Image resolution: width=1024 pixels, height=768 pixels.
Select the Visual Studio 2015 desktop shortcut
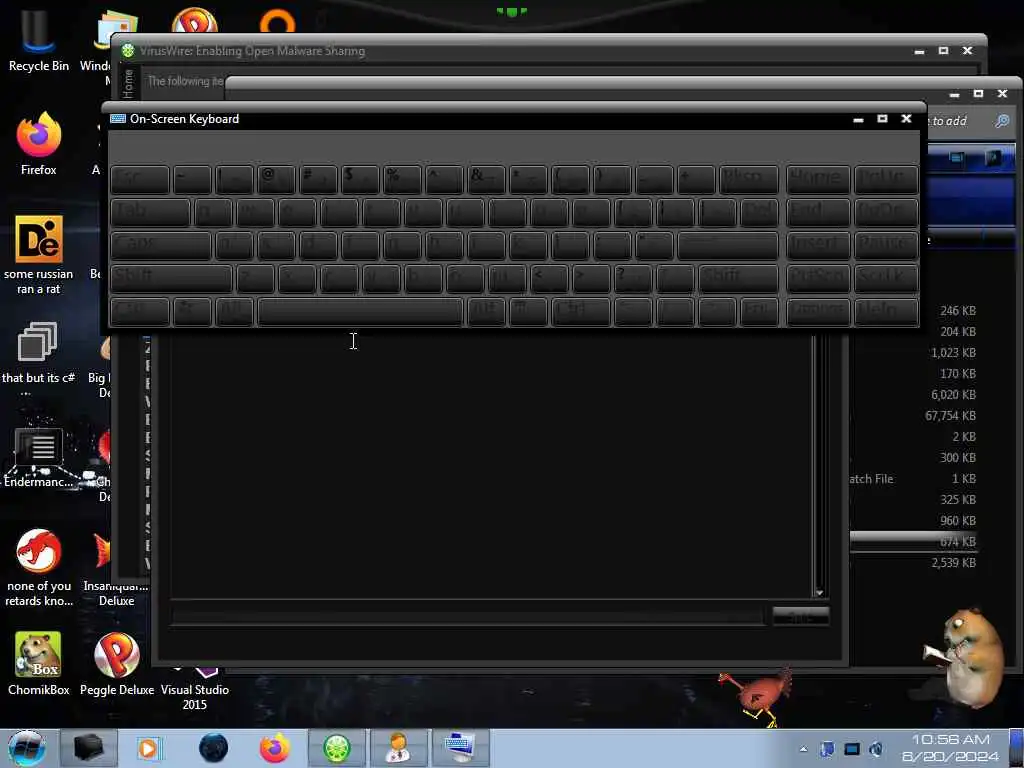pos(195,689)
